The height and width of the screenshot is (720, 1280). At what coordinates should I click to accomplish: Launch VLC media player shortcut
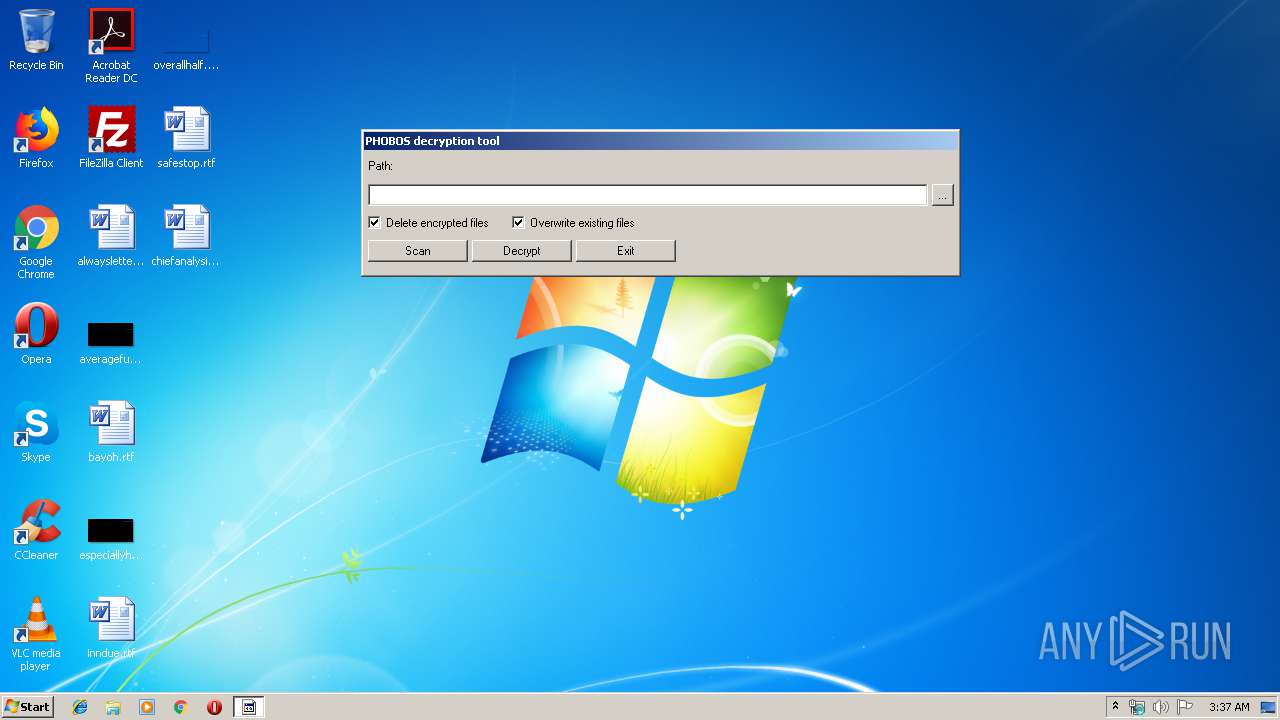(x=36, y=634)
